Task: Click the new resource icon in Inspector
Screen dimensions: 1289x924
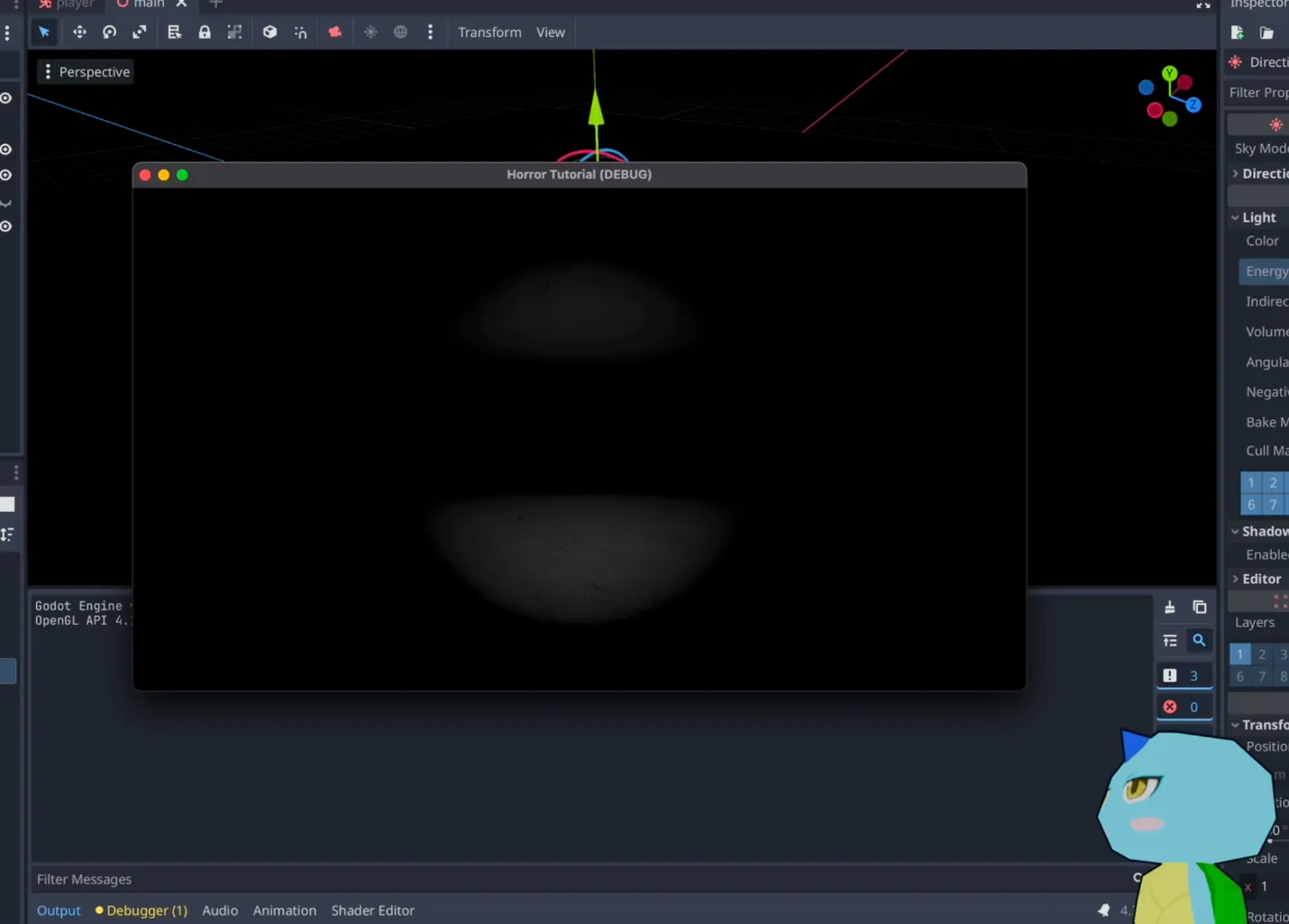Action: 1237,32
